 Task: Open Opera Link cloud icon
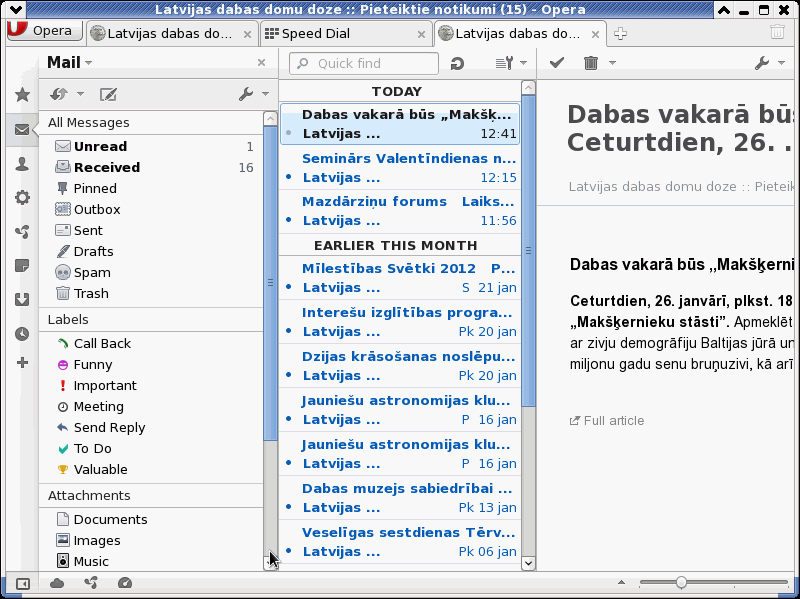click(x=57, y=583)
